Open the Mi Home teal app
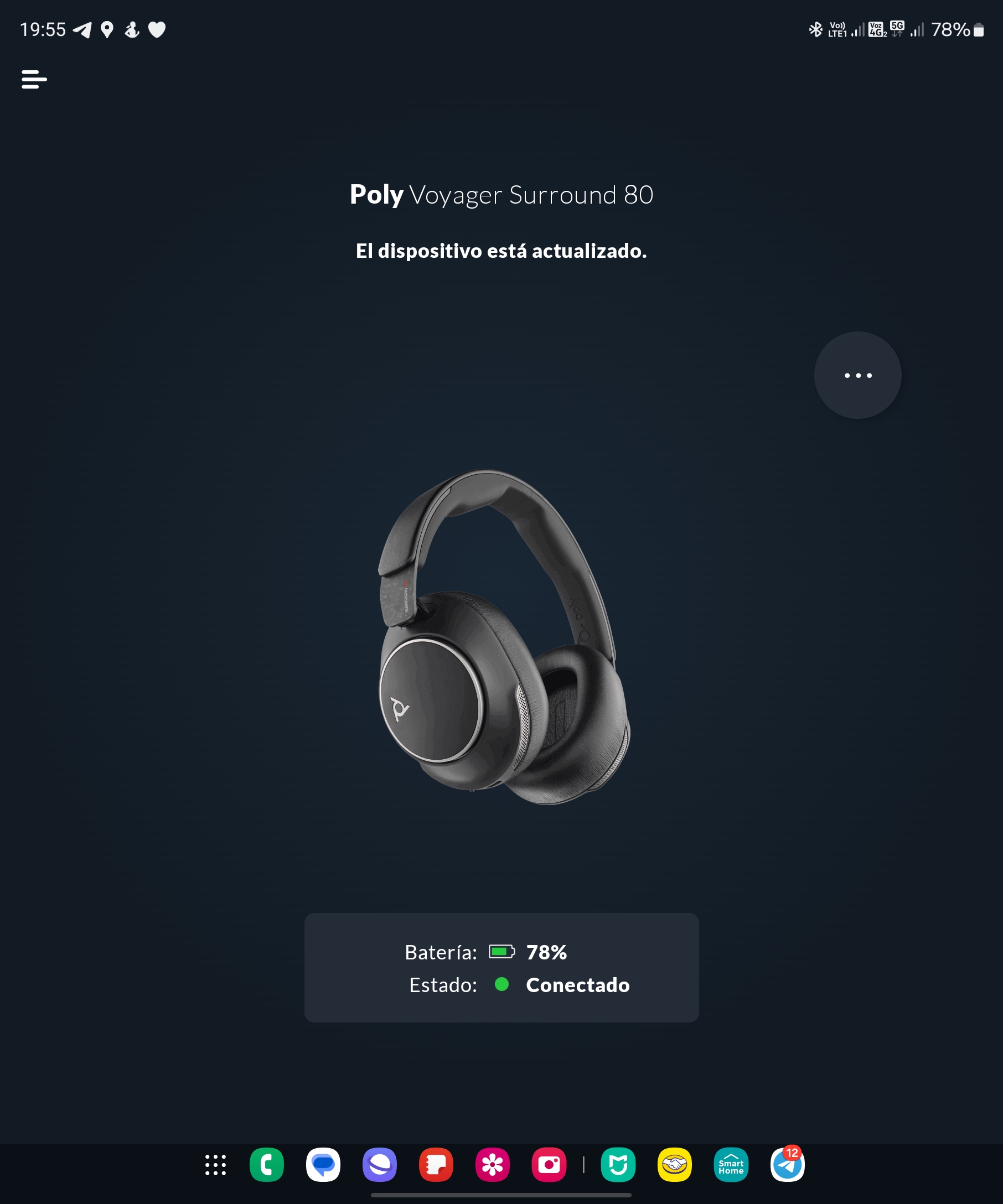The width and height of the screenshot is (1003, 1204). click(x=618, y=1165)
